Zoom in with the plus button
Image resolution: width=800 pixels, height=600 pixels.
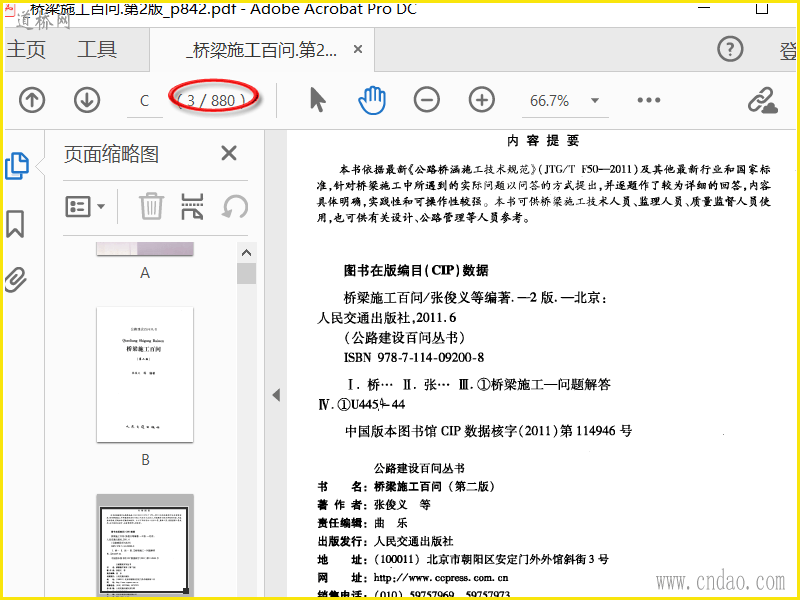[x=482, y=99]
